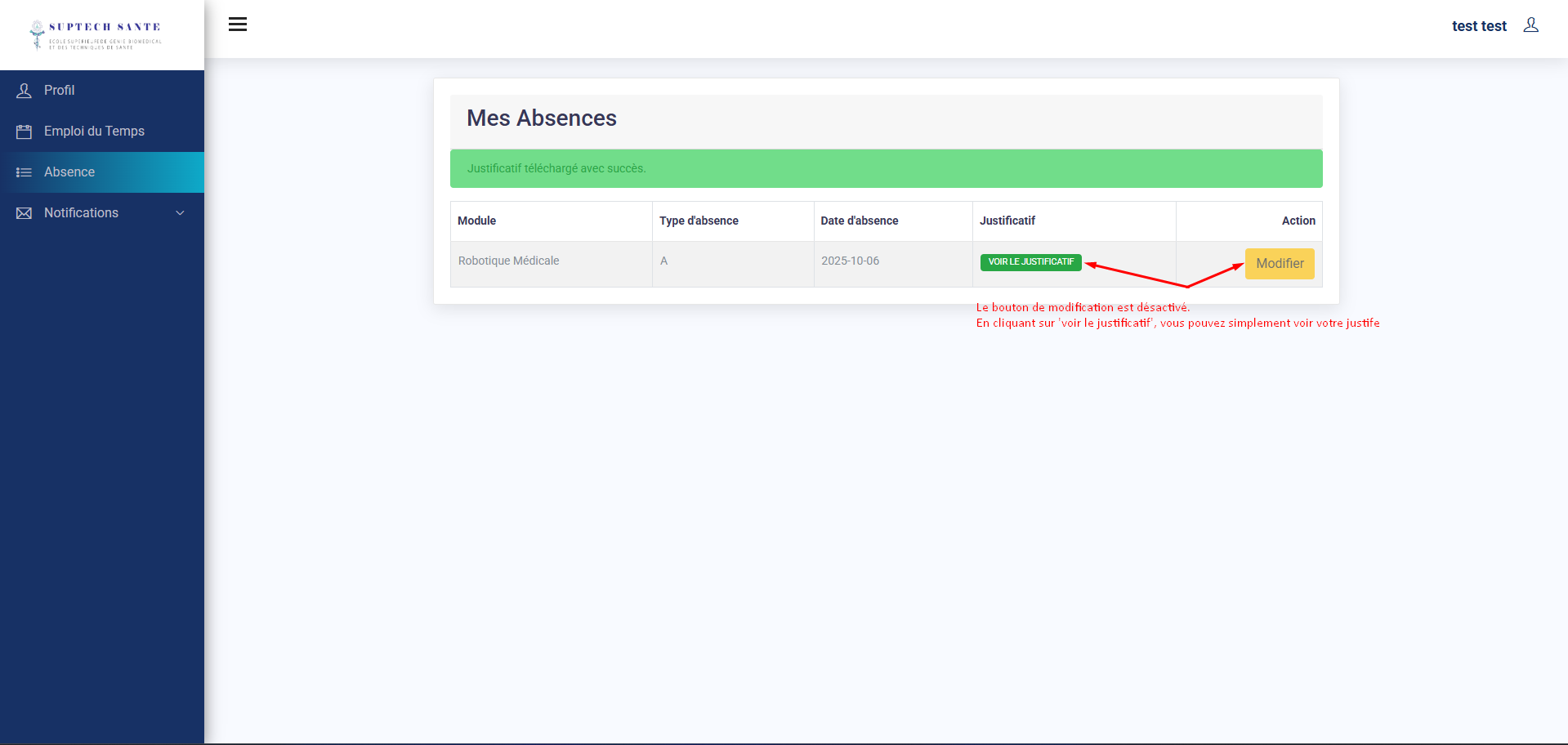The height and width of the screenshot is (745, 1568).
Task: Open the Profil page from the sidebar
Action: 60,91
